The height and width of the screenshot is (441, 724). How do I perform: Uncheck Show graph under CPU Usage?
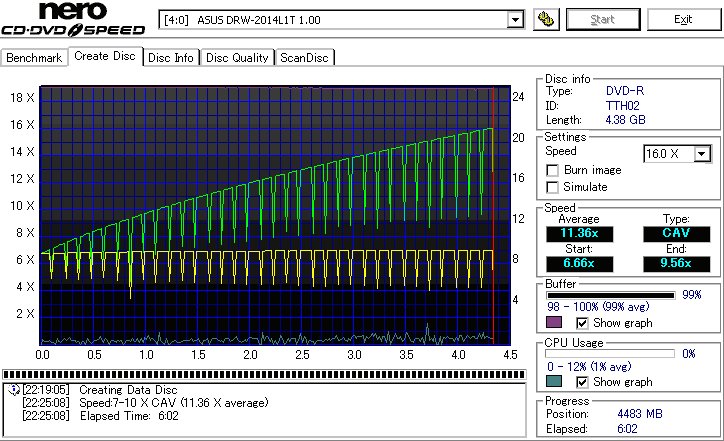tap(583, 381)
